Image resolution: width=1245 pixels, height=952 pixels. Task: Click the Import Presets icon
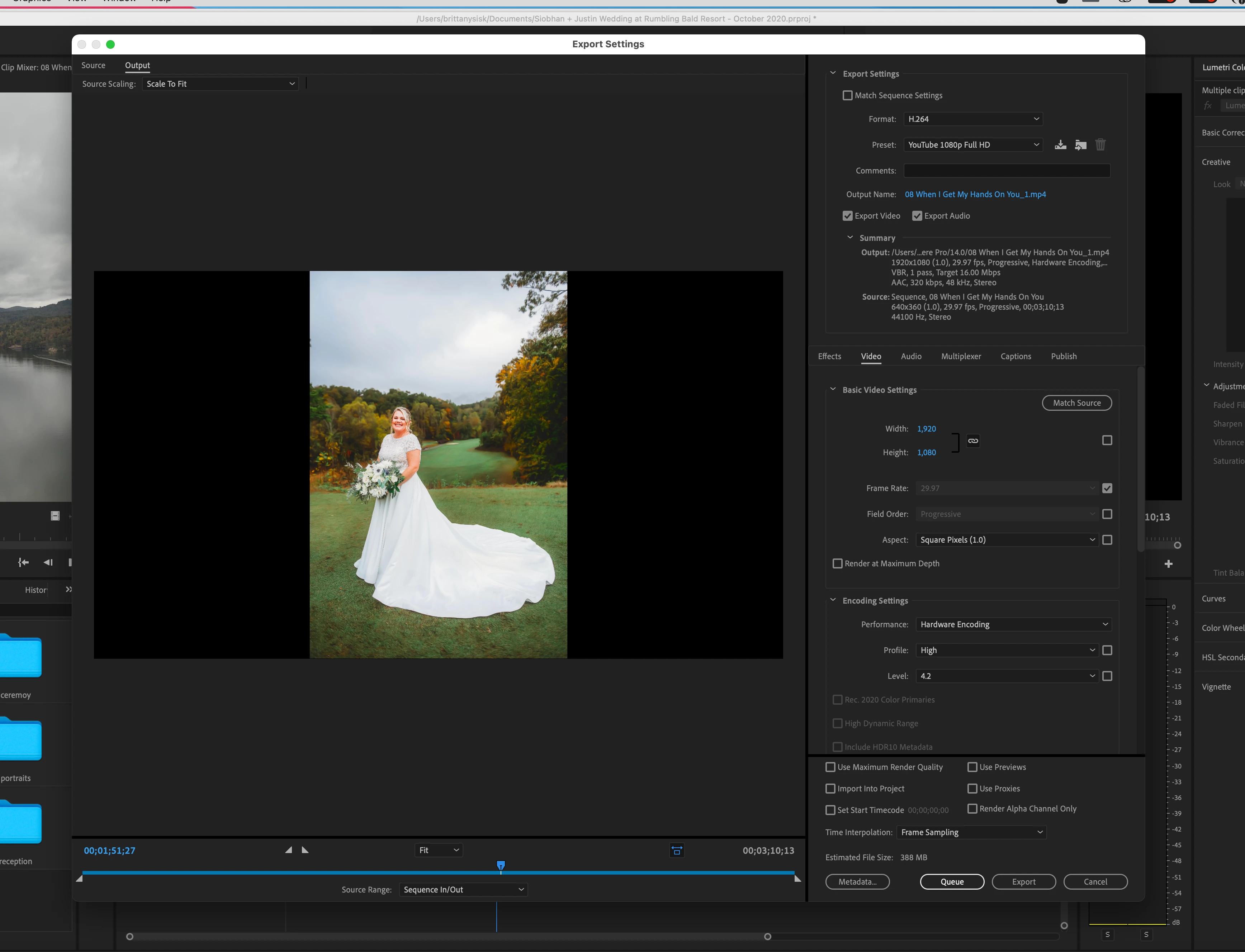1080,144
